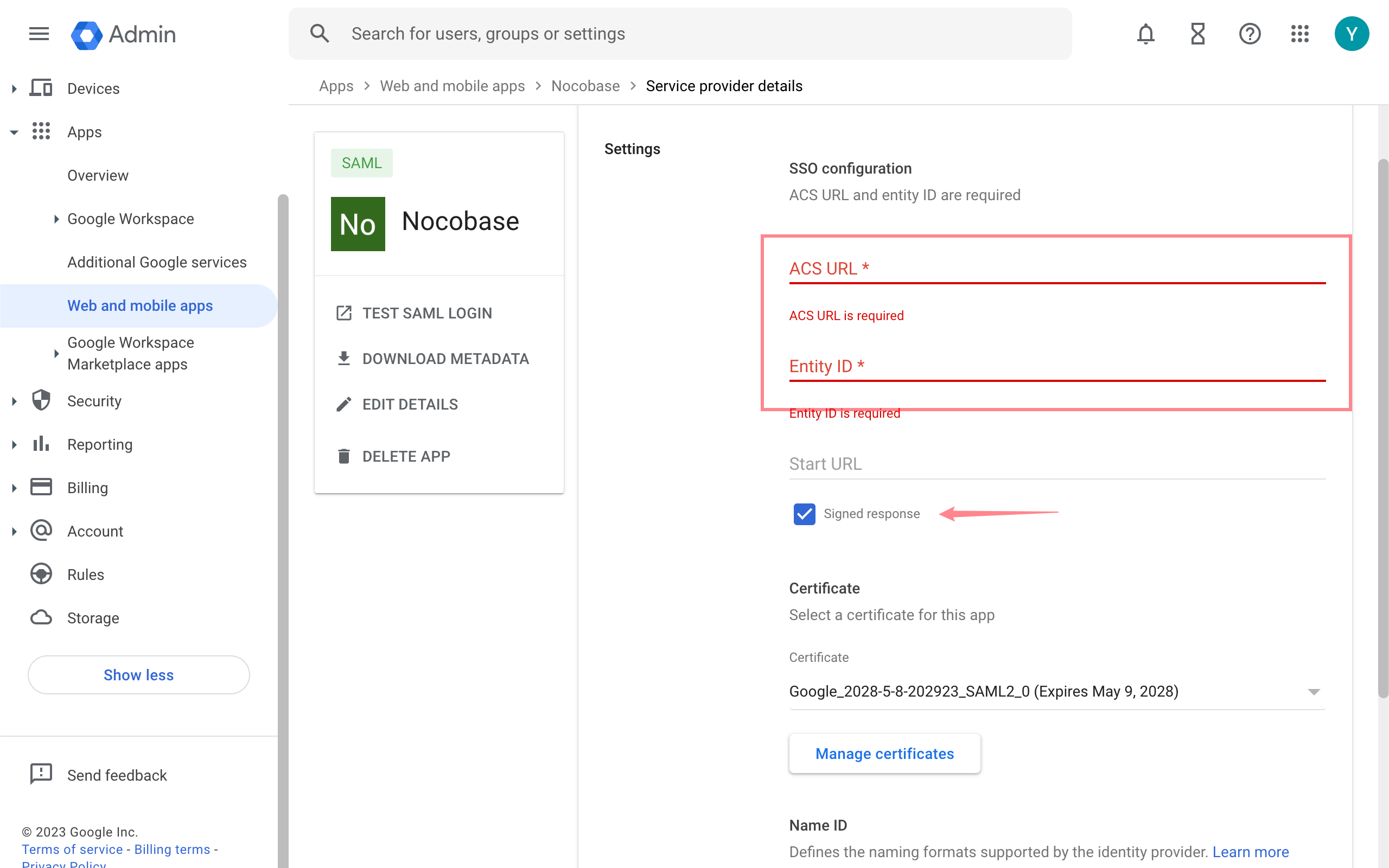Viewport: 1389px width, 868px height.
Task: Click the notifications bell icon
Action: (1145, 34)
